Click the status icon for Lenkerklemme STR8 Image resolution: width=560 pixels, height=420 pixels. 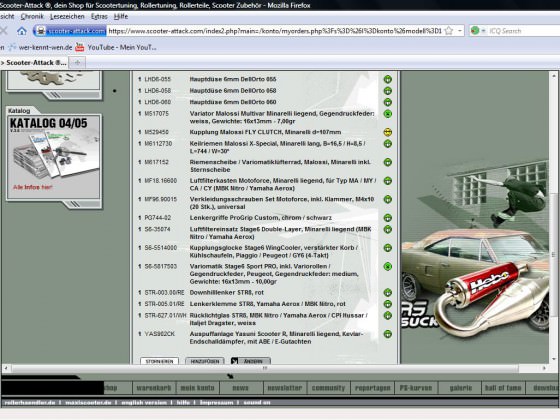[388, 304]
